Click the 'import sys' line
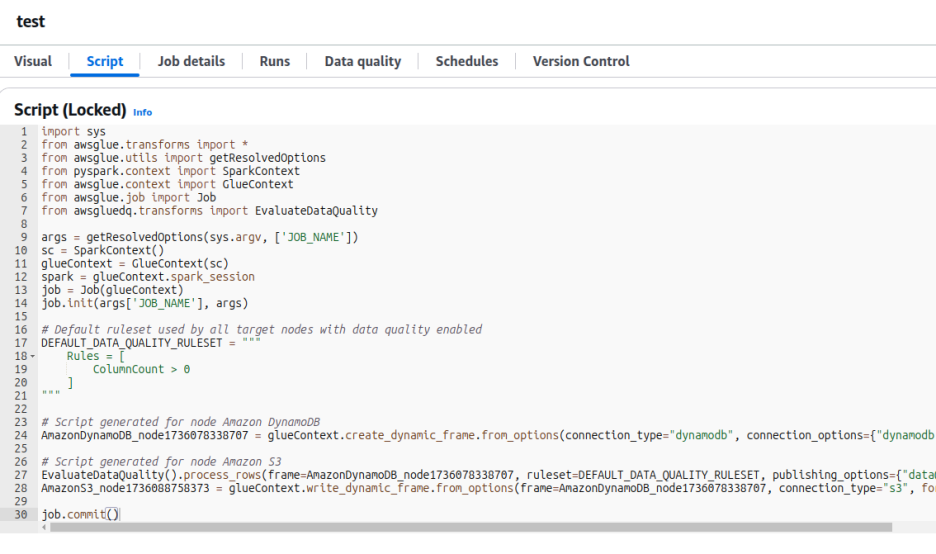 click(73, 132)
